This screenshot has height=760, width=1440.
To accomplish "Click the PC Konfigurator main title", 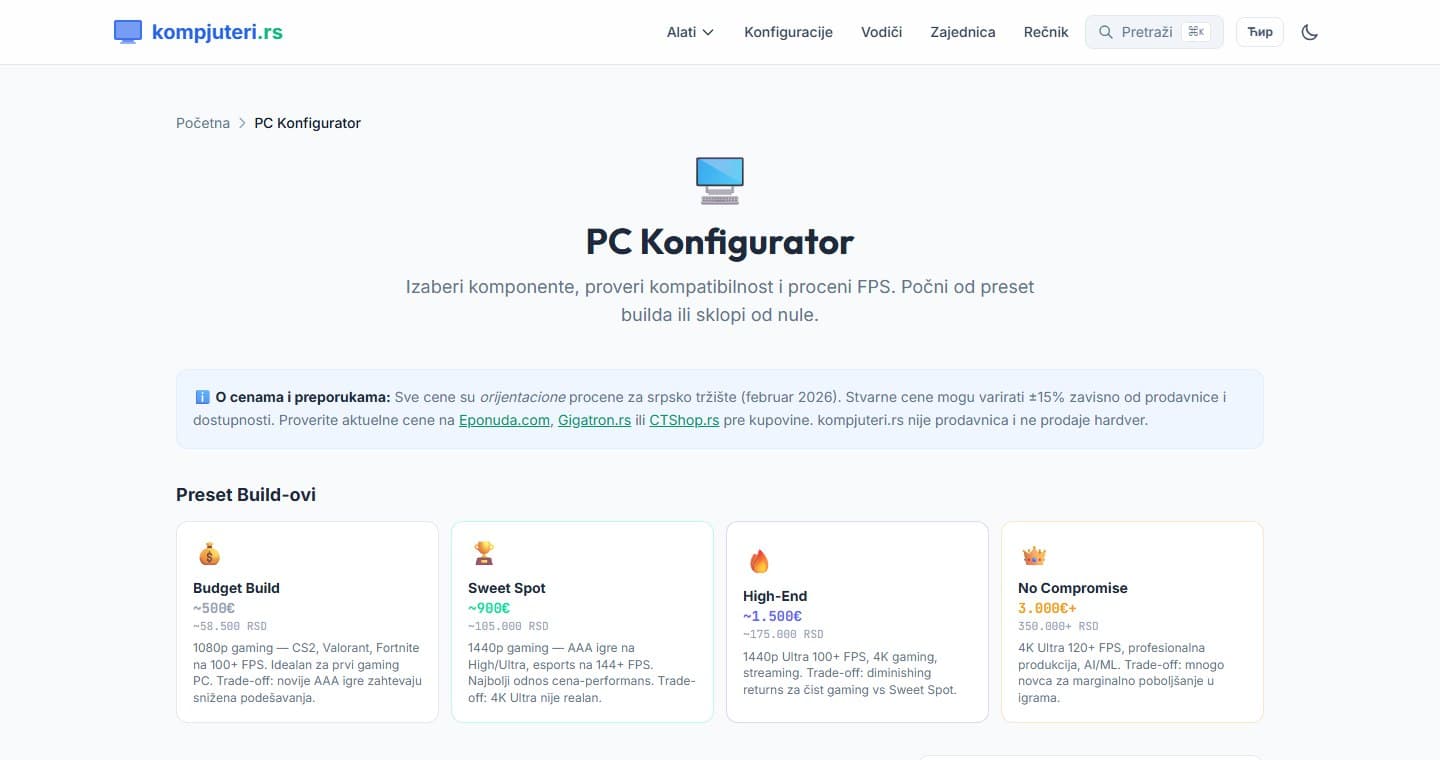I will point(720,242).
